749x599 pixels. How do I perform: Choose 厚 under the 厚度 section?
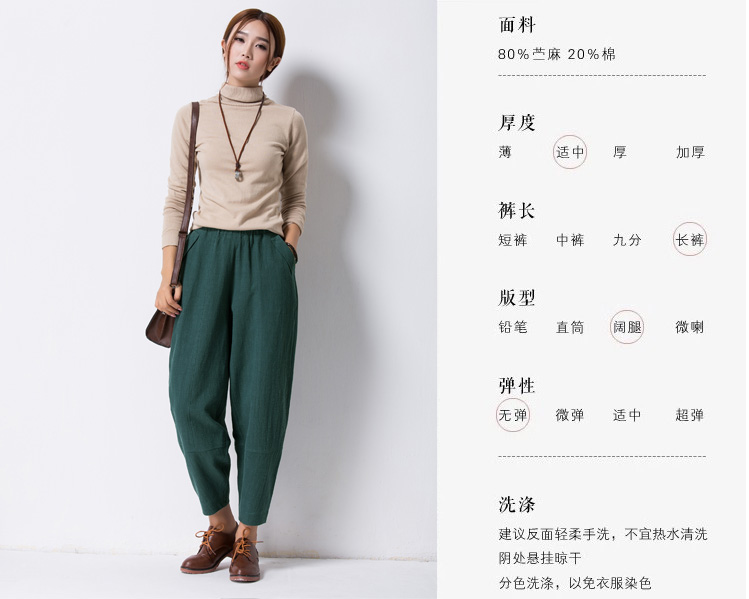620,152
